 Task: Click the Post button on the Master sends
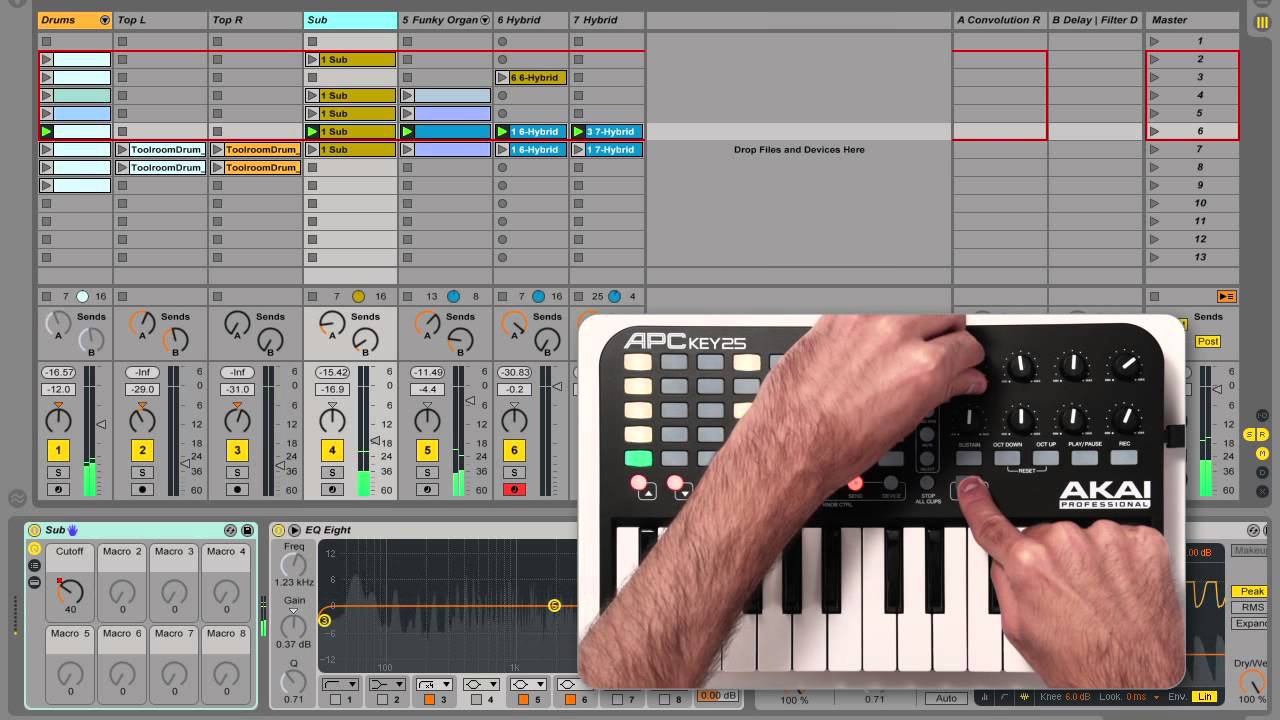coord(1208,341)
